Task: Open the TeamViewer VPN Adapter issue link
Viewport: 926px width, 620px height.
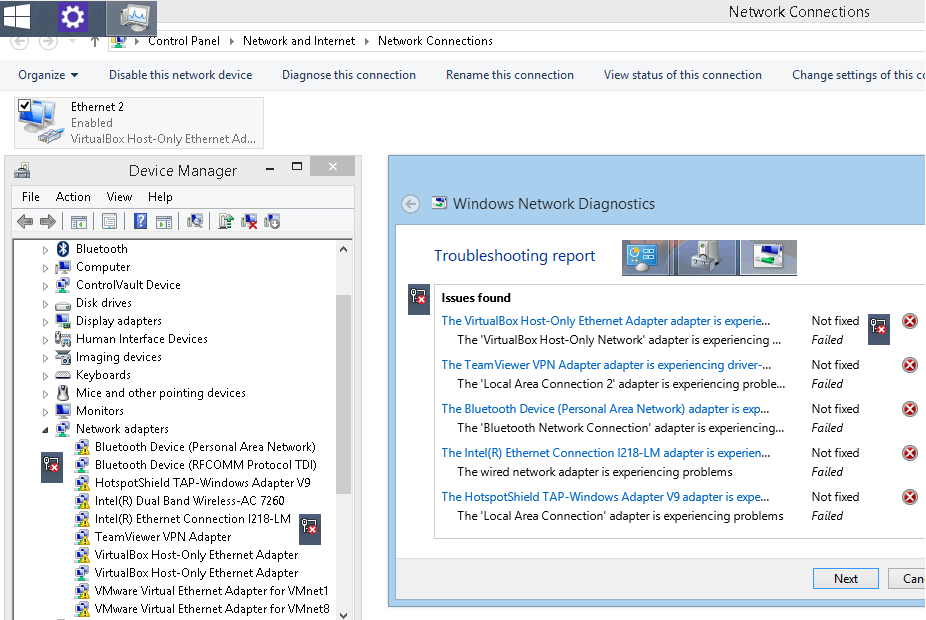Action: click(x=606, y=365)
